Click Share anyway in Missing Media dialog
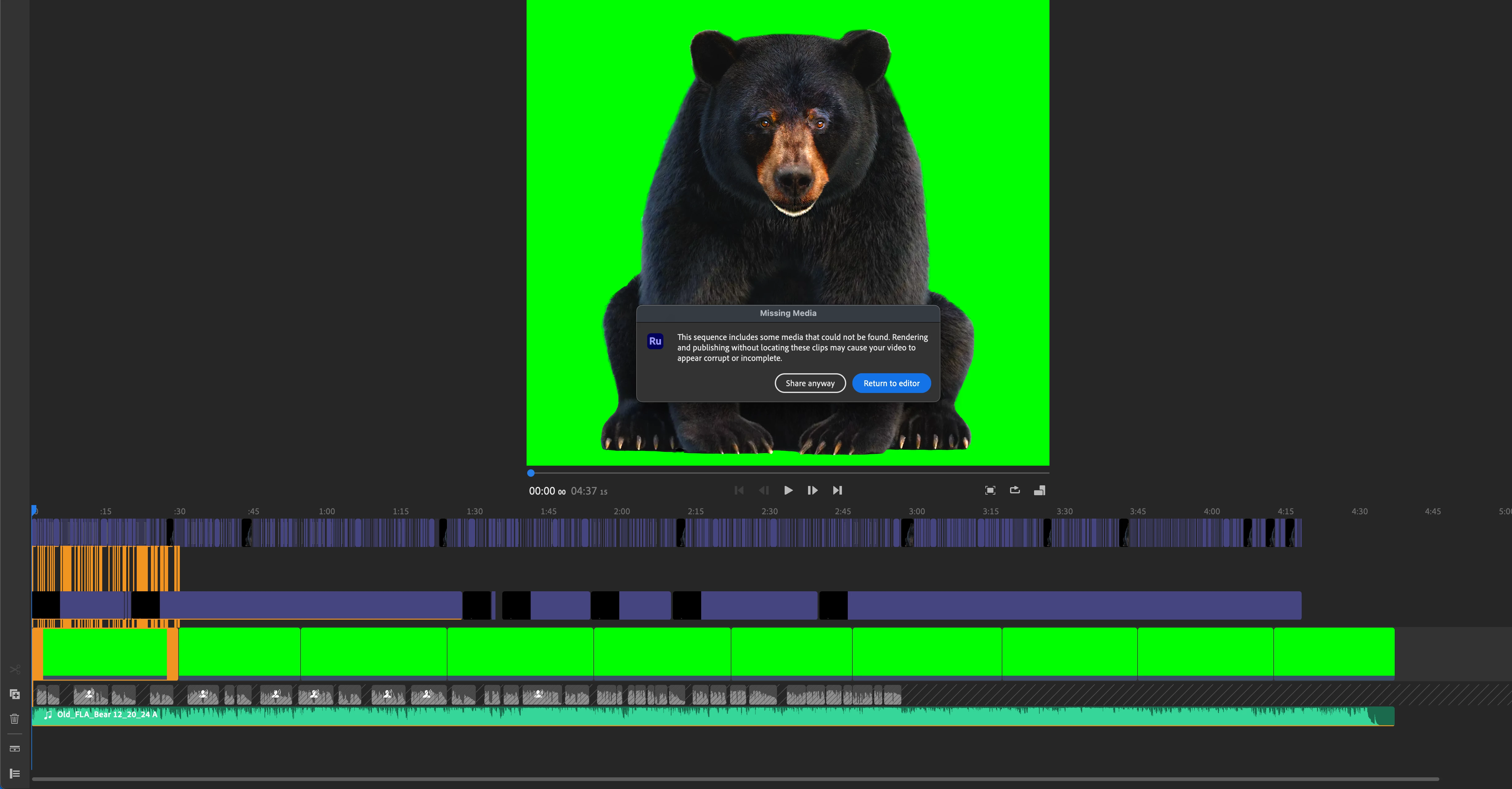This screenshot has width=1512, height=789. 809,383
